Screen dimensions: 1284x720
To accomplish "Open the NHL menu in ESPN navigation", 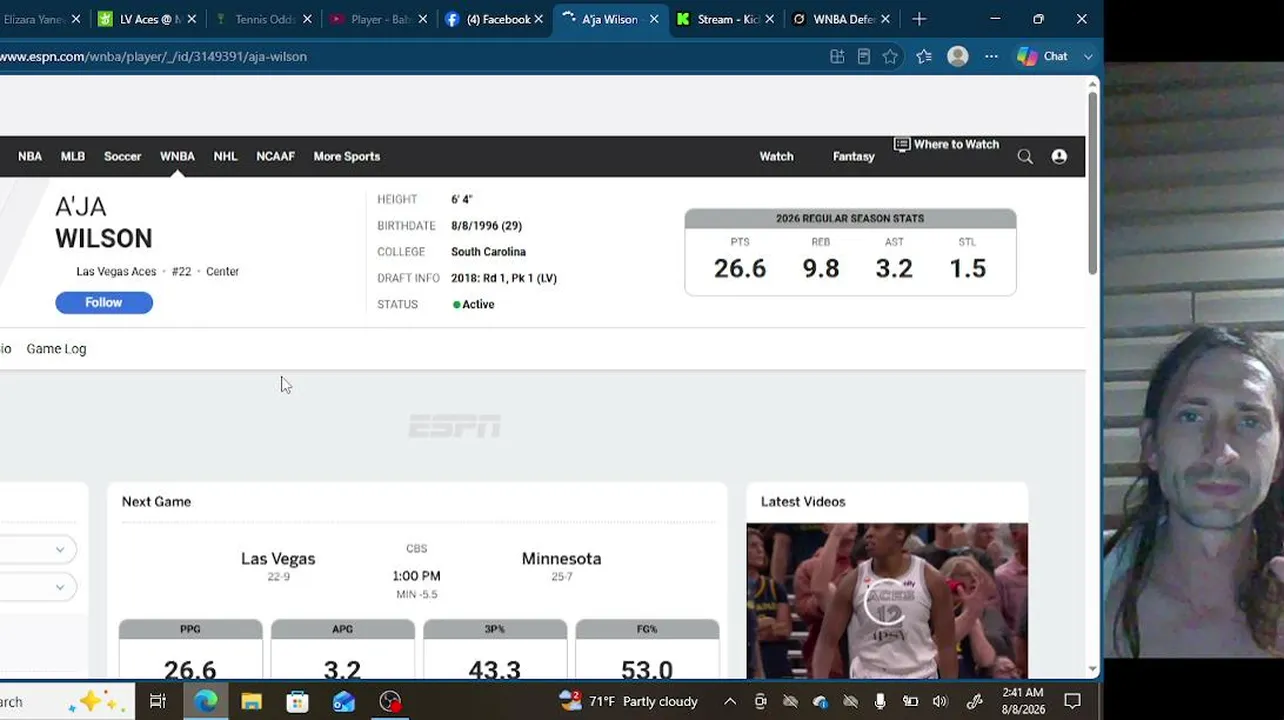I will (x=225, y=156).
